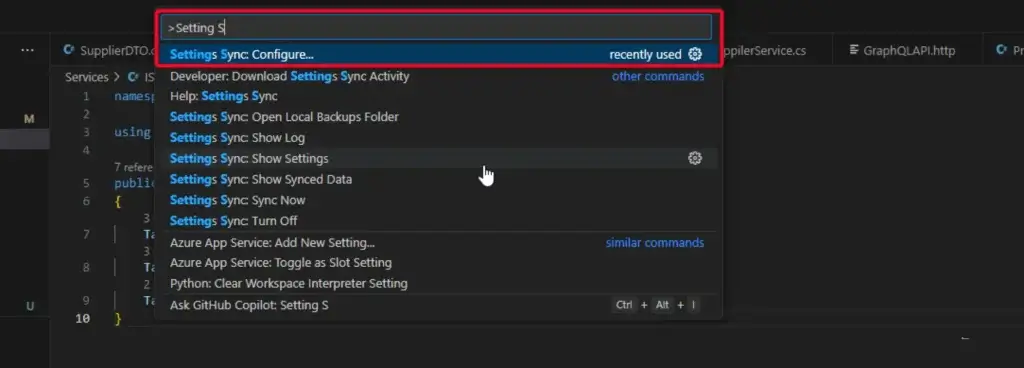This screenshot has height=368, width=1024.
Task: Click the gear icon beside Settings Sync: Configure
Action: tap(696, 54)
